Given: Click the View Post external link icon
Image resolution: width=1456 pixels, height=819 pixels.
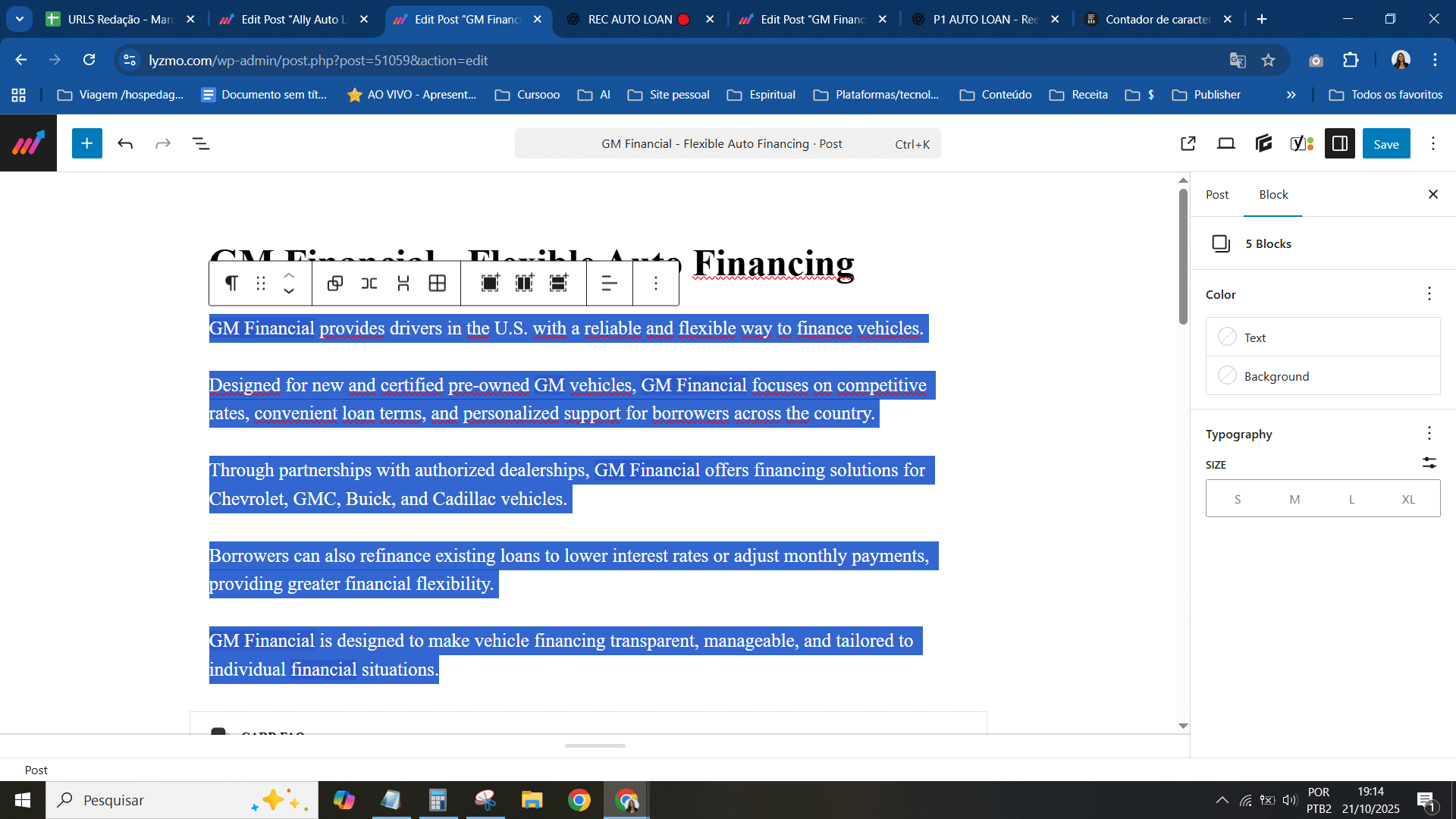Looking at the screenshot, I should click(x=1188, y=143).
